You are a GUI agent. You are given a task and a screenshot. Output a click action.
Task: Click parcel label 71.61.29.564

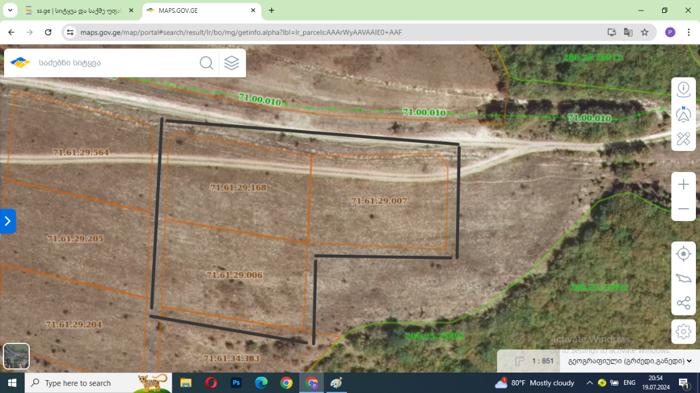click(x=81, y=153)
